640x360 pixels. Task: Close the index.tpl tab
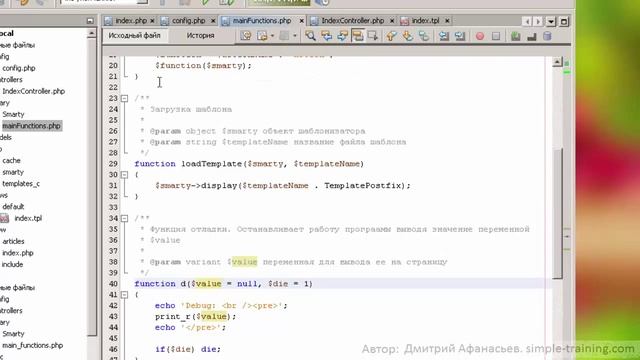[x=447, y=20]
